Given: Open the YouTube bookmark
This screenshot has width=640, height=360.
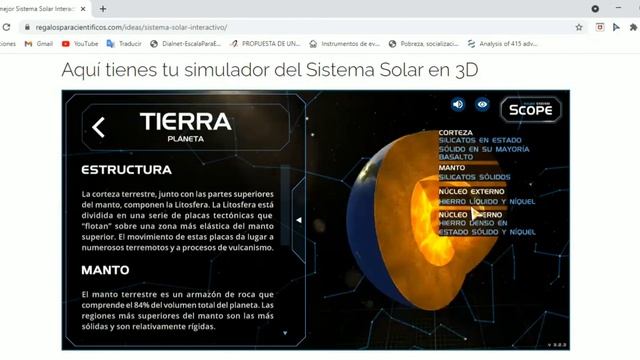Looking at the screenshot, I should click(x=80, y=44).
